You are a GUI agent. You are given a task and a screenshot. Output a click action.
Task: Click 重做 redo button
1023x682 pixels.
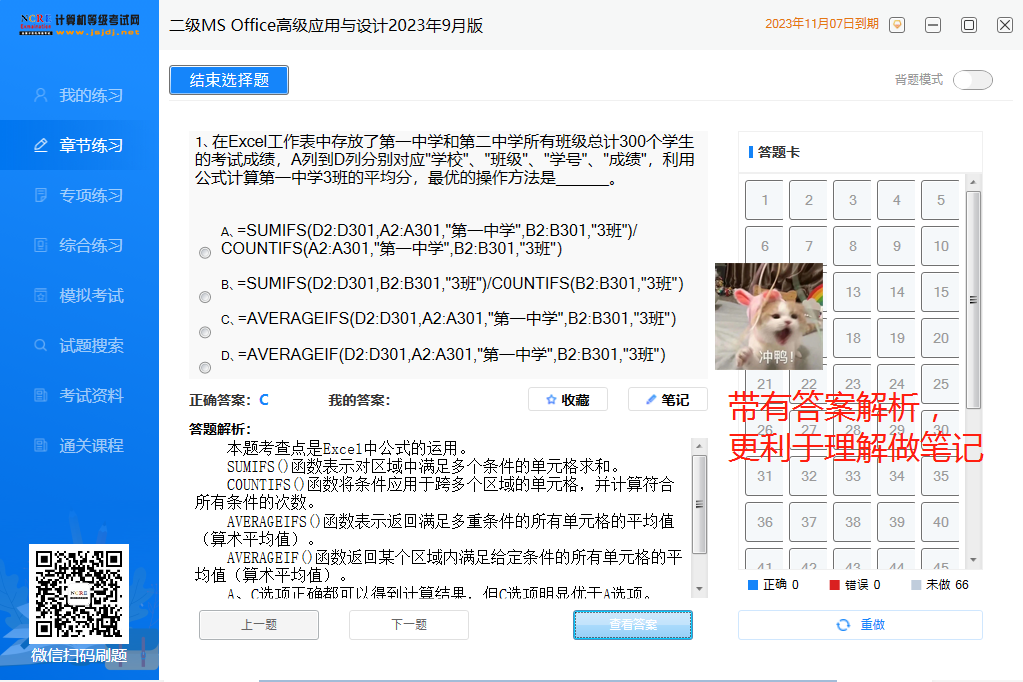click(860, 625)
